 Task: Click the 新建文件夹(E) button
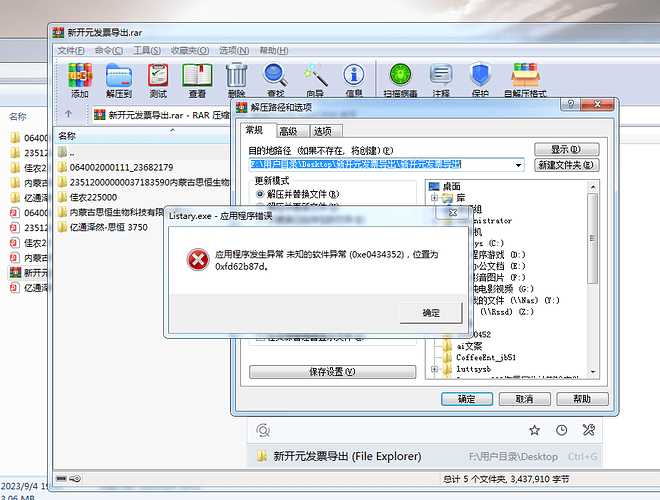tap(566, 165)
